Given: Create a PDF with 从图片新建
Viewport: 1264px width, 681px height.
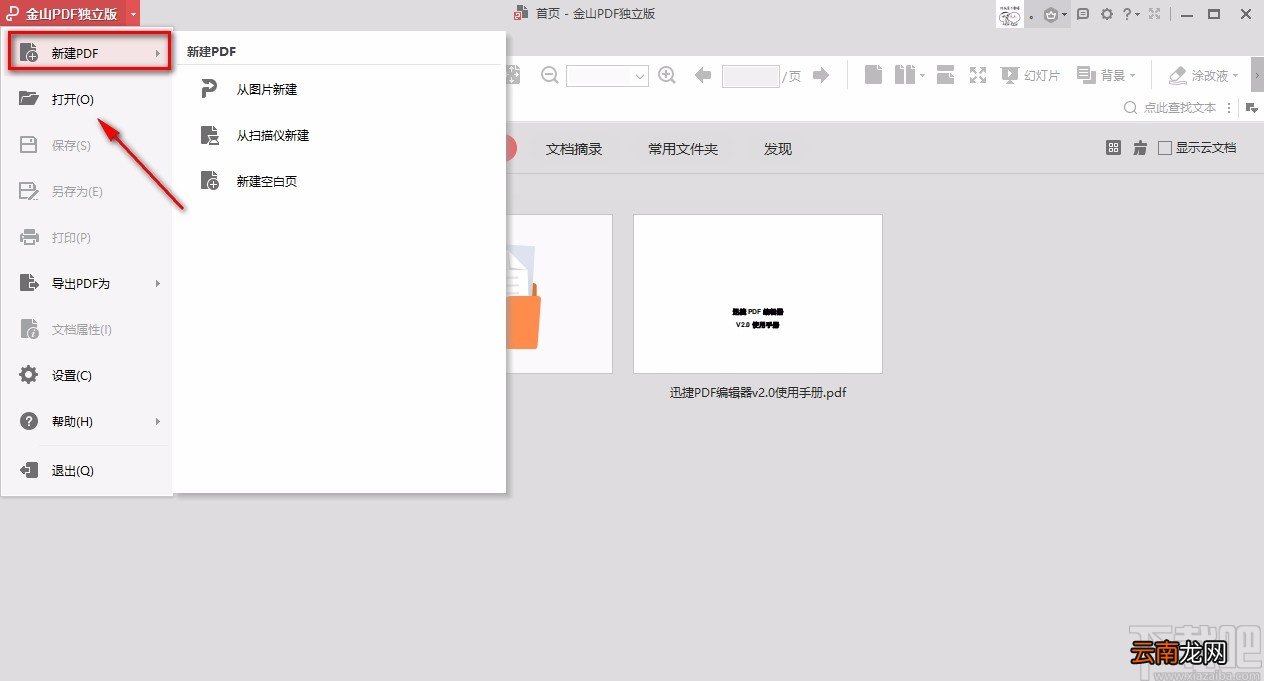Looking at the screenshot, I should (x=267, y=90).
